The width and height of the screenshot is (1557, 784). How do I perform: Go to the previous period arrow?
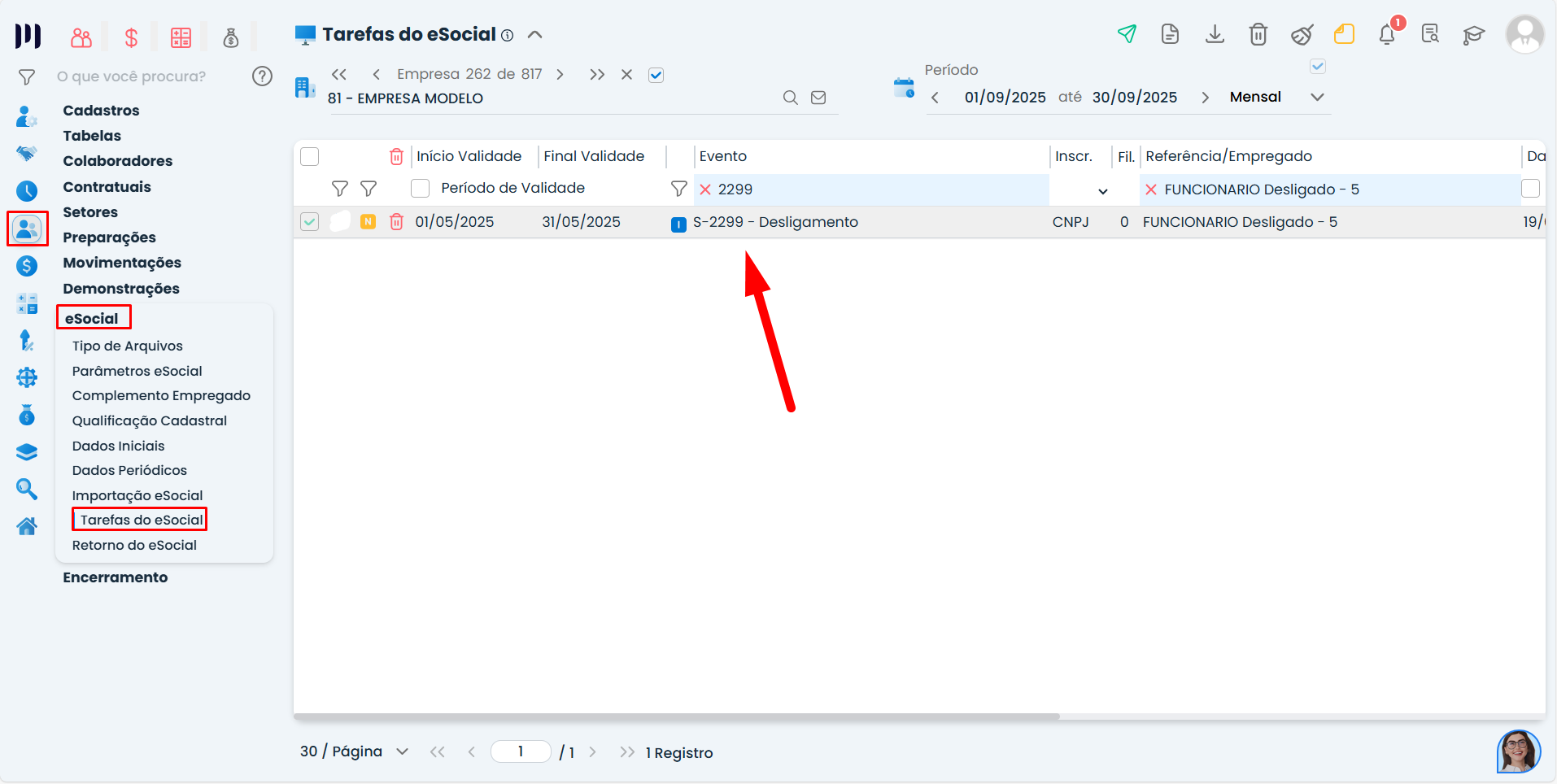[x=936, y=98]
